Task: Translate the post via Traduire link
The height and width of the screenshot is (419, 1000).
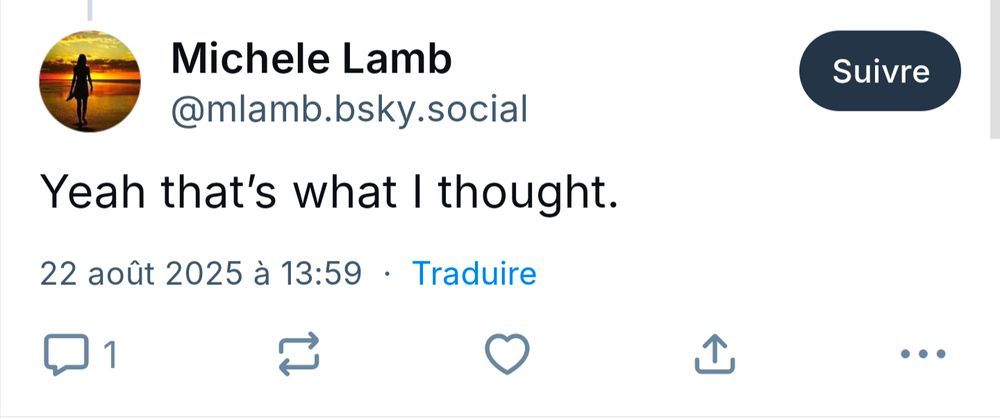Action: (x=474, y=273)
